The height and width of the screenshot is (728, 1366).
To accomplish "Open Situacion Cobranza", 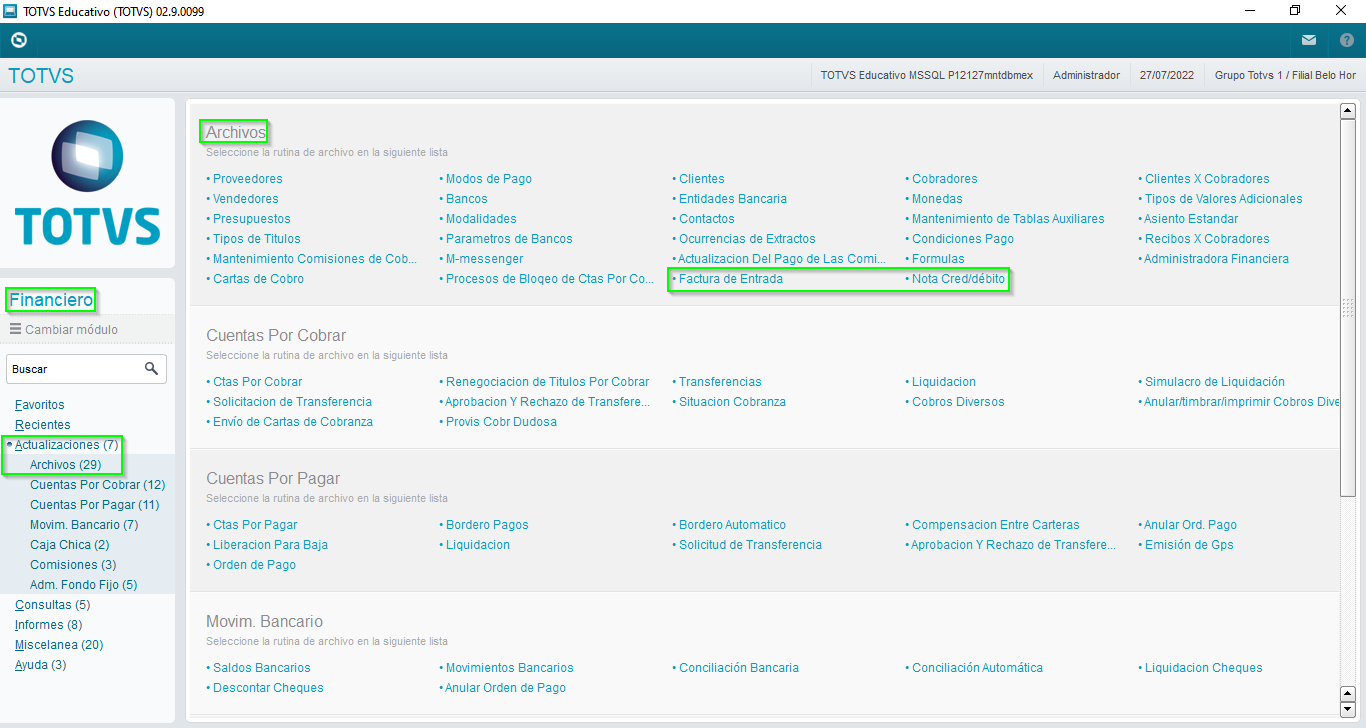I will tap(732, 402).
